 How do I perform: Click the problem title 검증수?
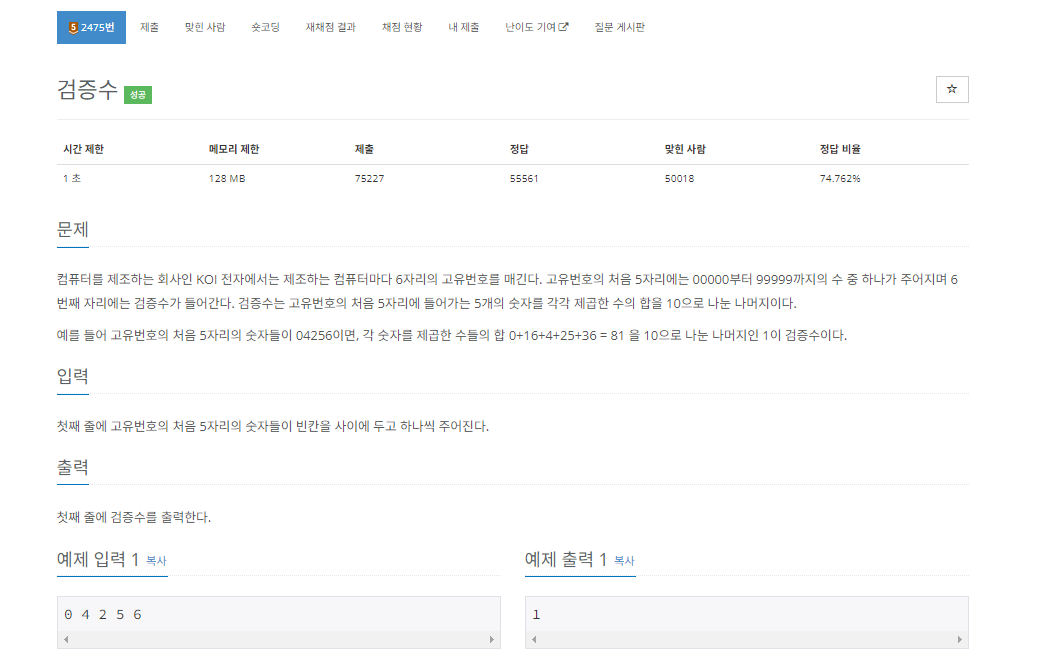tap(87, 89)
